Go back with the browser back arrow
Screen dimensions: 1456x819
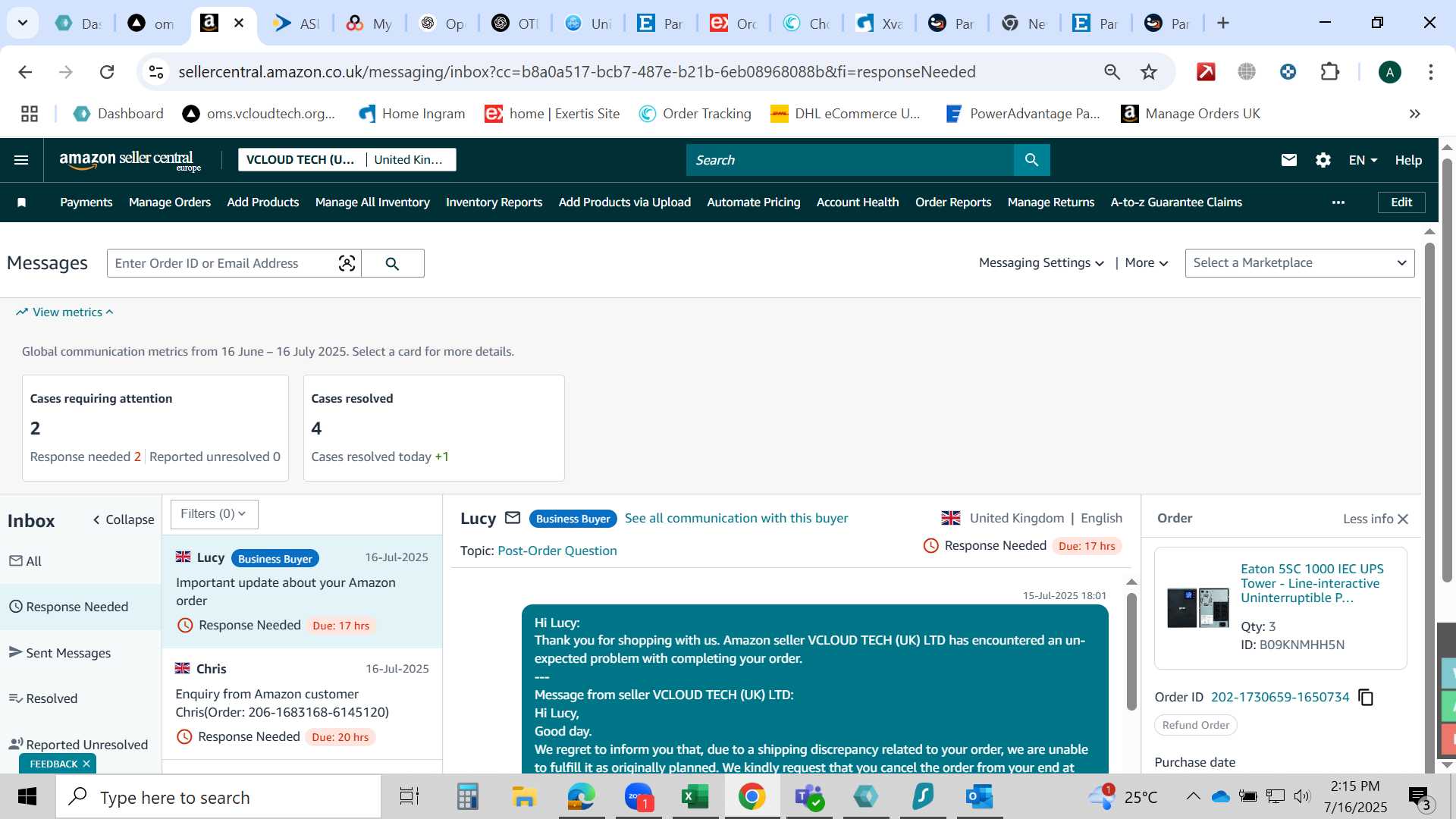[25, 72]
